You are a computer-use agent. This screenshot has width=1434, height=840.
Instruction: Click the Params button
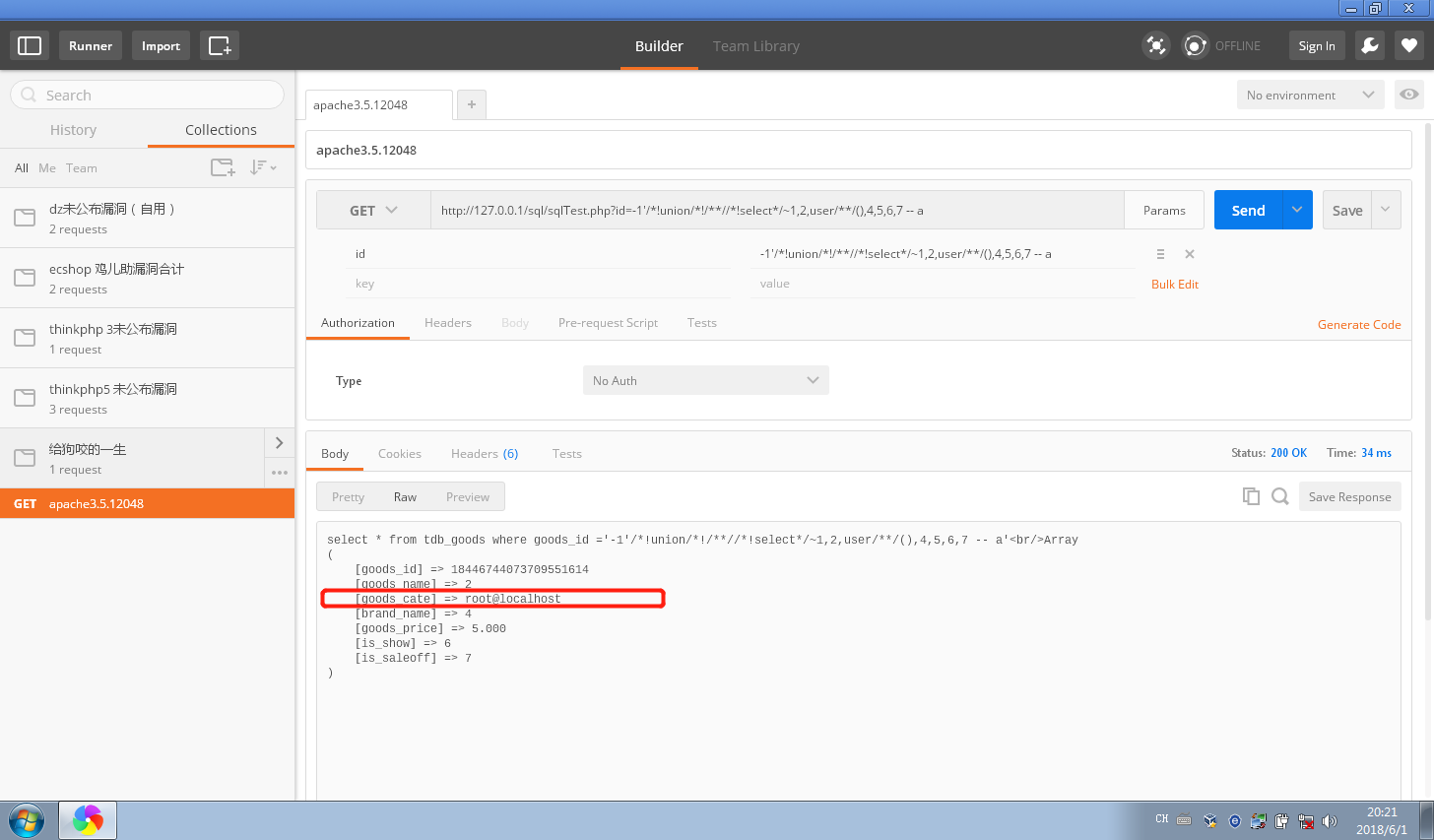1164,210
